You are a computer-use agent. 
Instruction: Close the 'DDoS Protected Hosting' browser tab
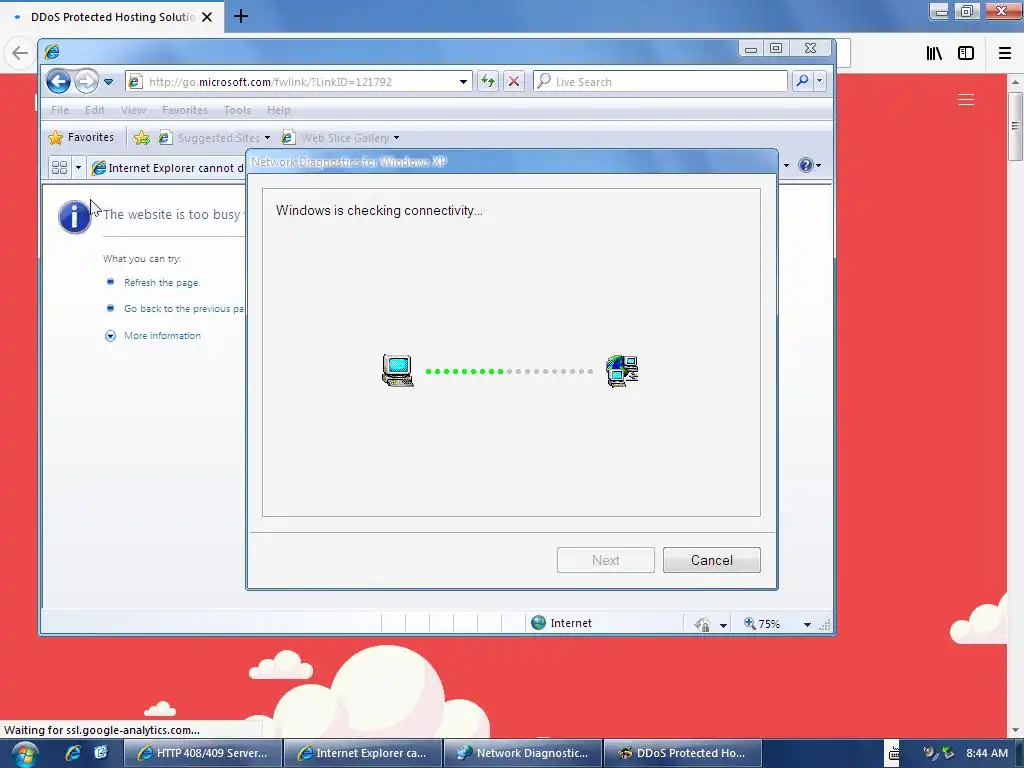tap(207, 17)
